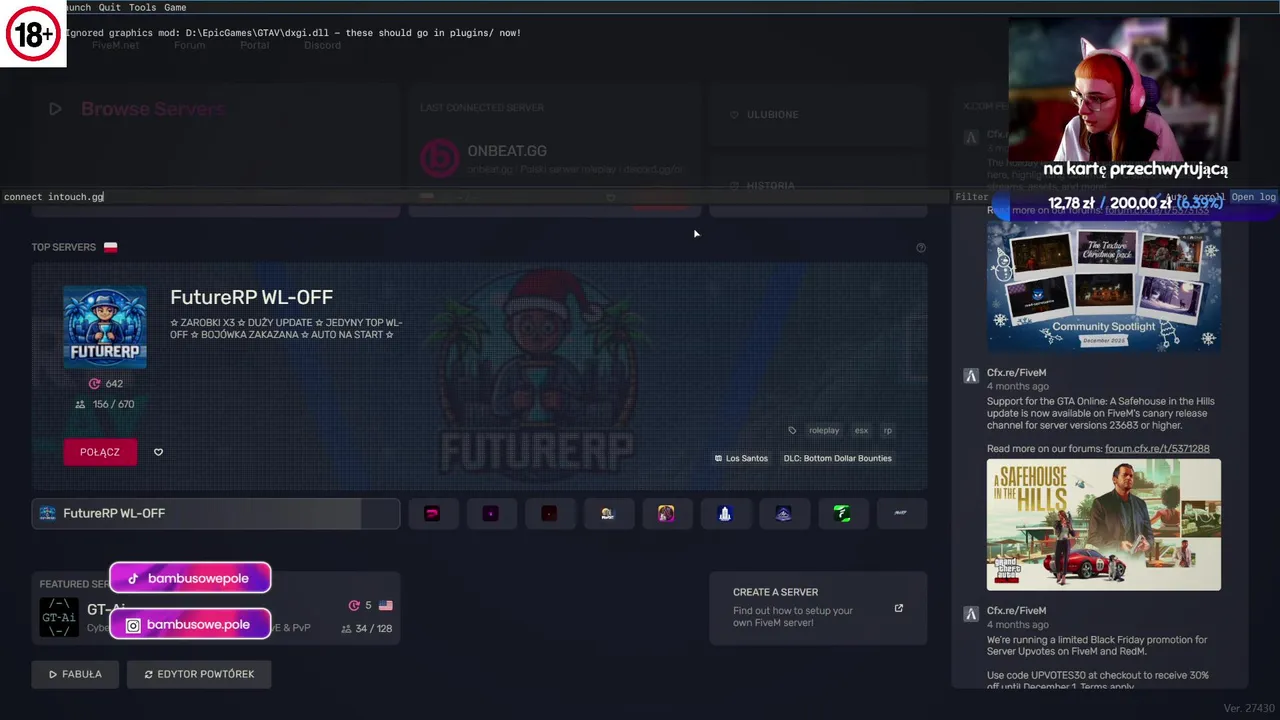
Task: Click the players icon beside 156 / 670
Action: 80,404
